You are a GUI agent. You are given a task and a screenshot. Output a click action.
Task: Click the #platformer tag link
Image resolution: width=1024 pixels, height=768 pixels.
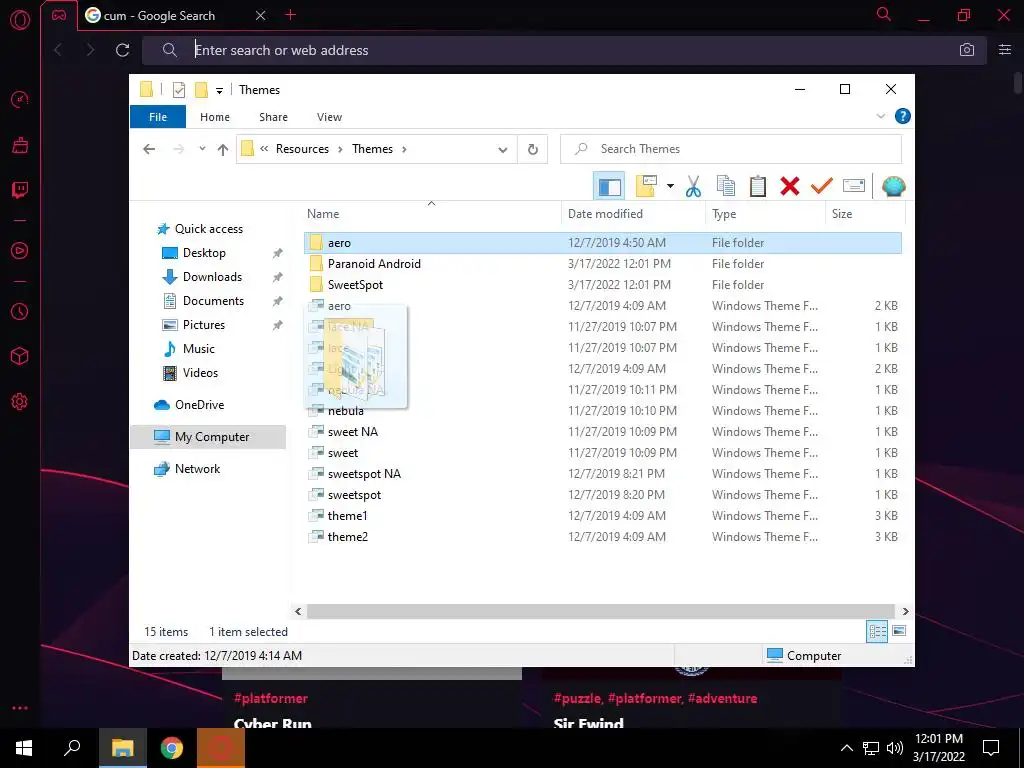pos(270,698)
